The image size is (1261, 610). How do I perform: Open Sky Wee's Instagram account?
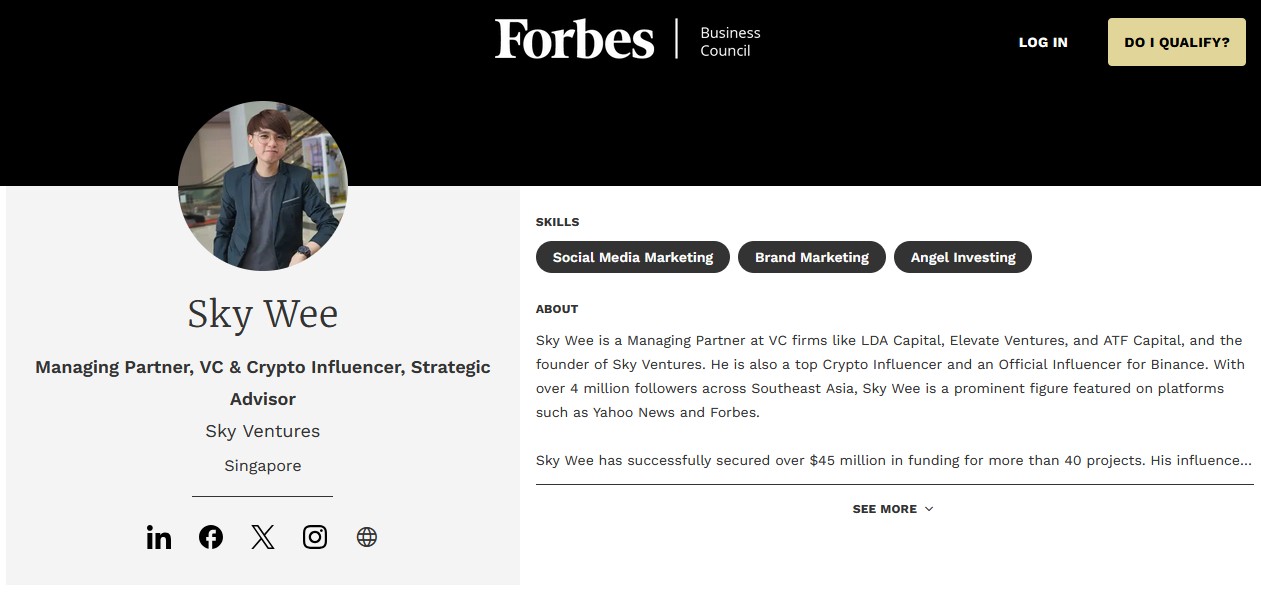tap(314, 537)
